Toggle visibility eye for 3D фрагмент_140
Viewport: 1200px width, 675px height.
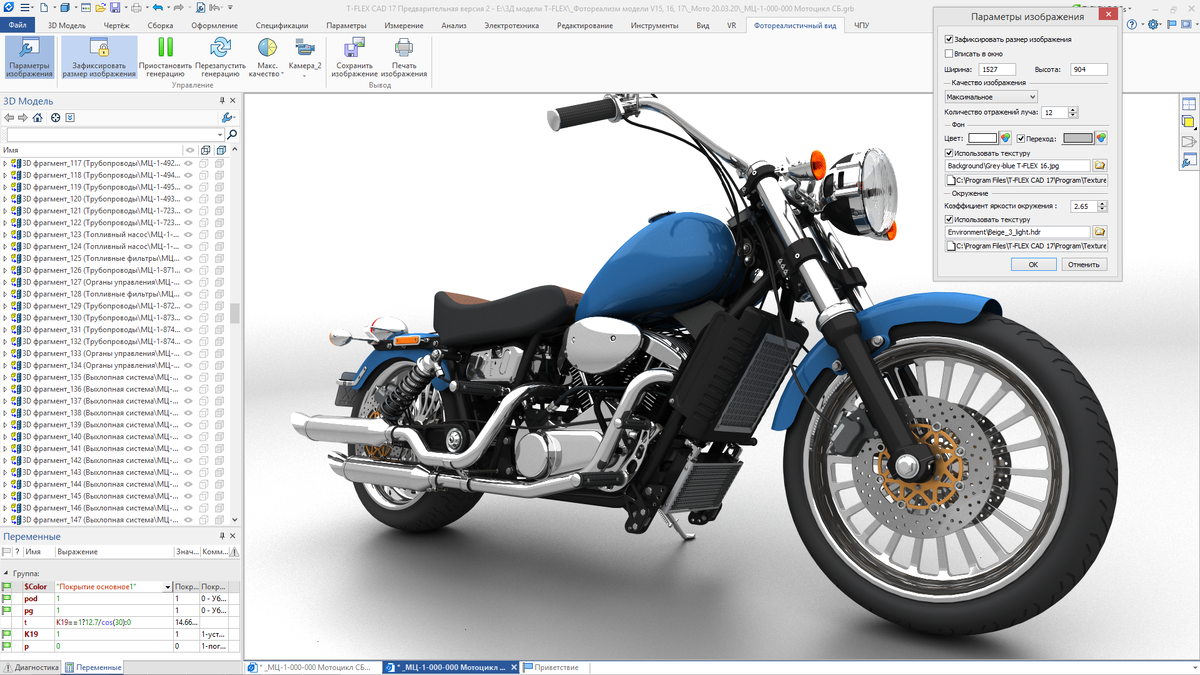click(x=188, y=437)
